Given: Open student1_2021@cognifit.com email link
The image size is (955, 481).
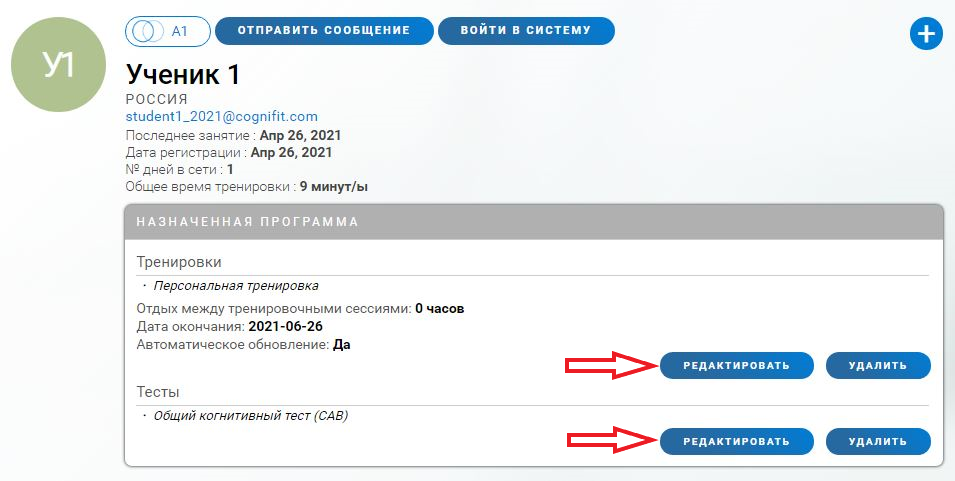Looking at the screenshot, I should click(x=221, y=116).
